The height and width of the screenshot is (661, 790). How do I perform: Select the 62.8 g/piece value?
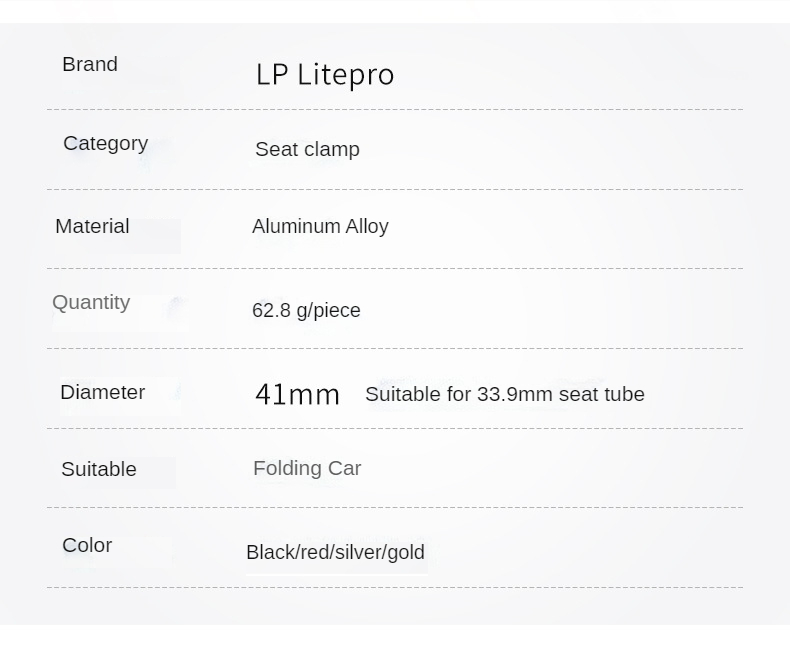coord(306,310)
